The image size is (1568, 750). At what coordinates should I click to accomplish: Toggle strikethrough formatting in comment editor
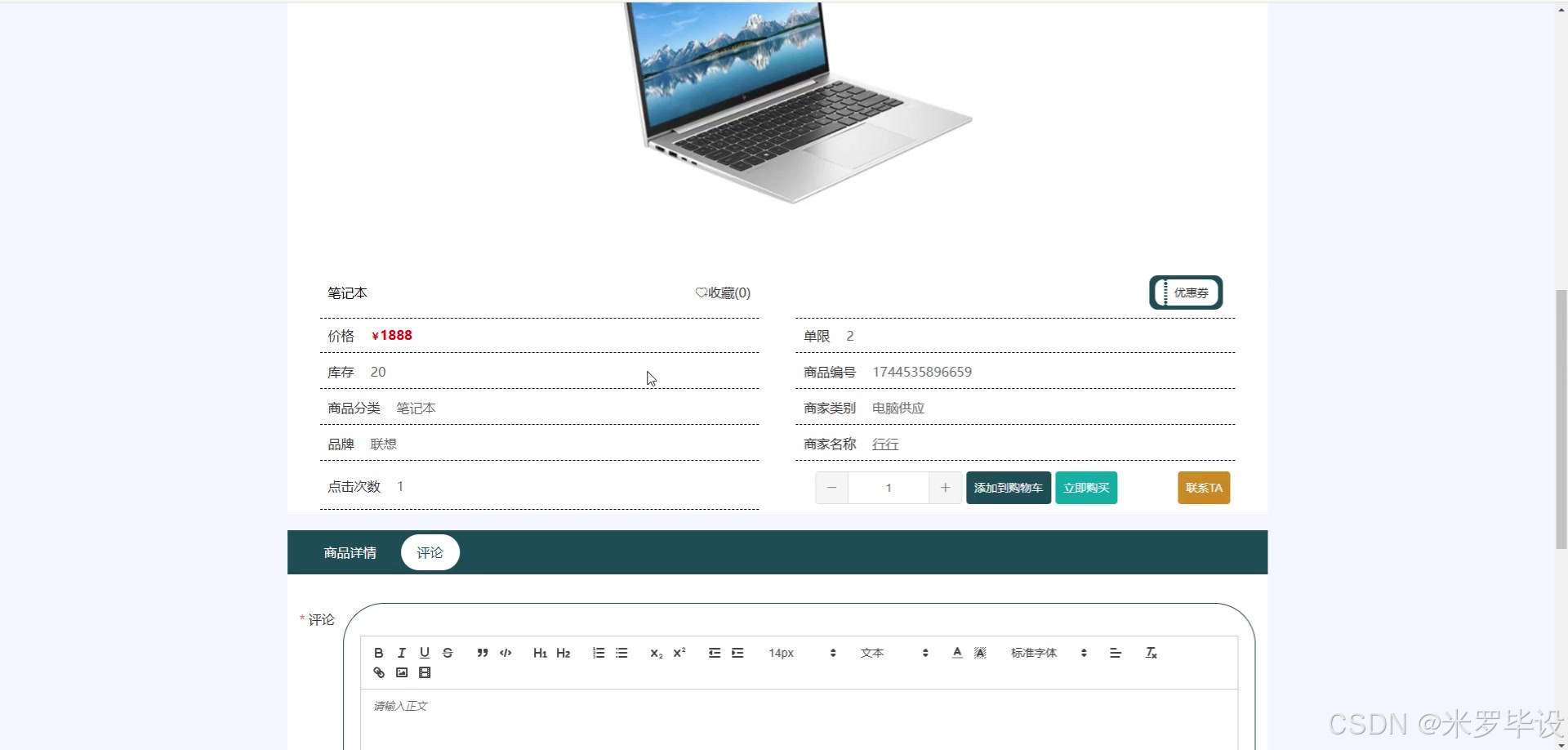coord(448,653)
